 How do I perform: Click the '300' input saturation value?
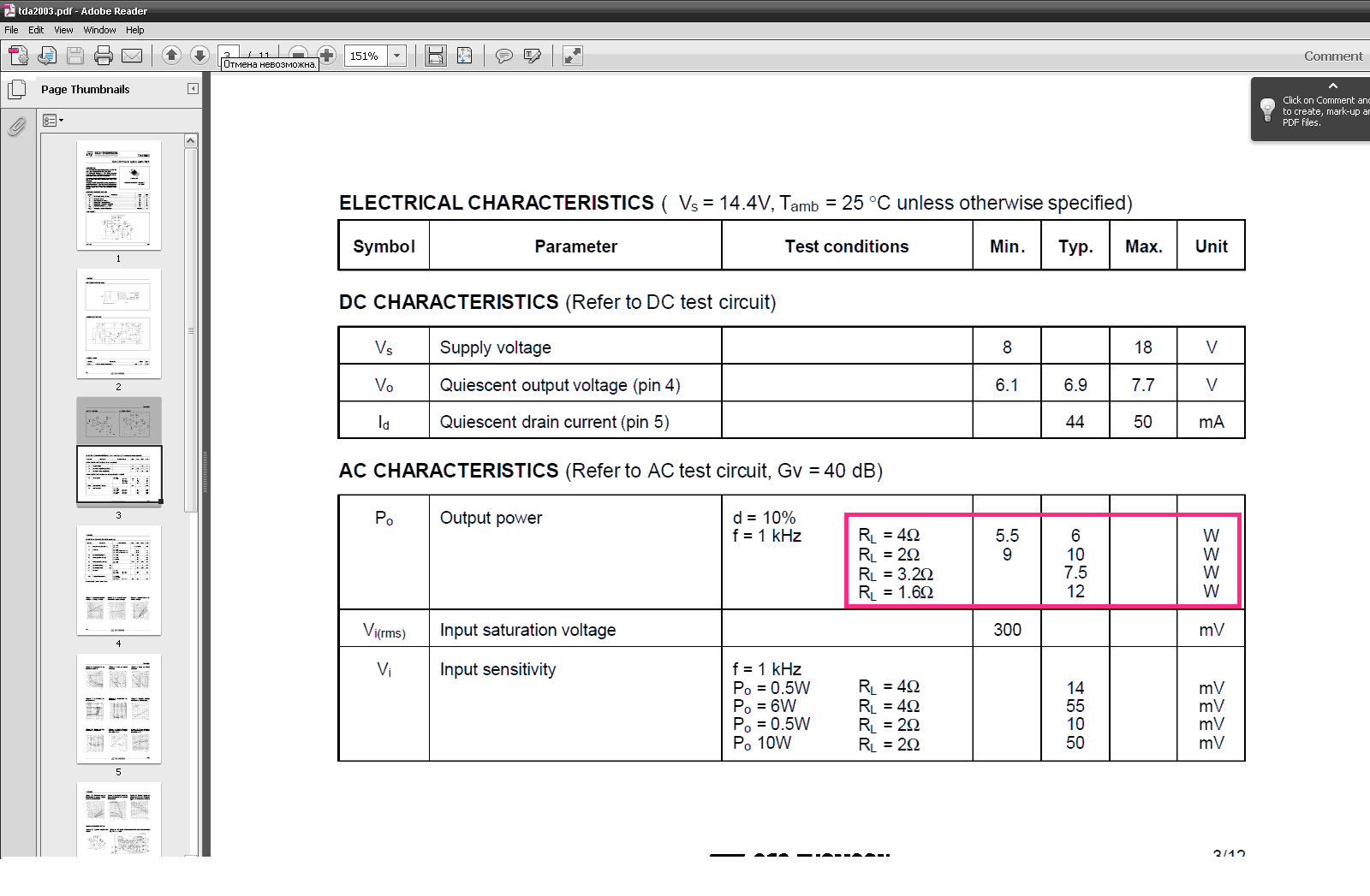(1007, 630)
